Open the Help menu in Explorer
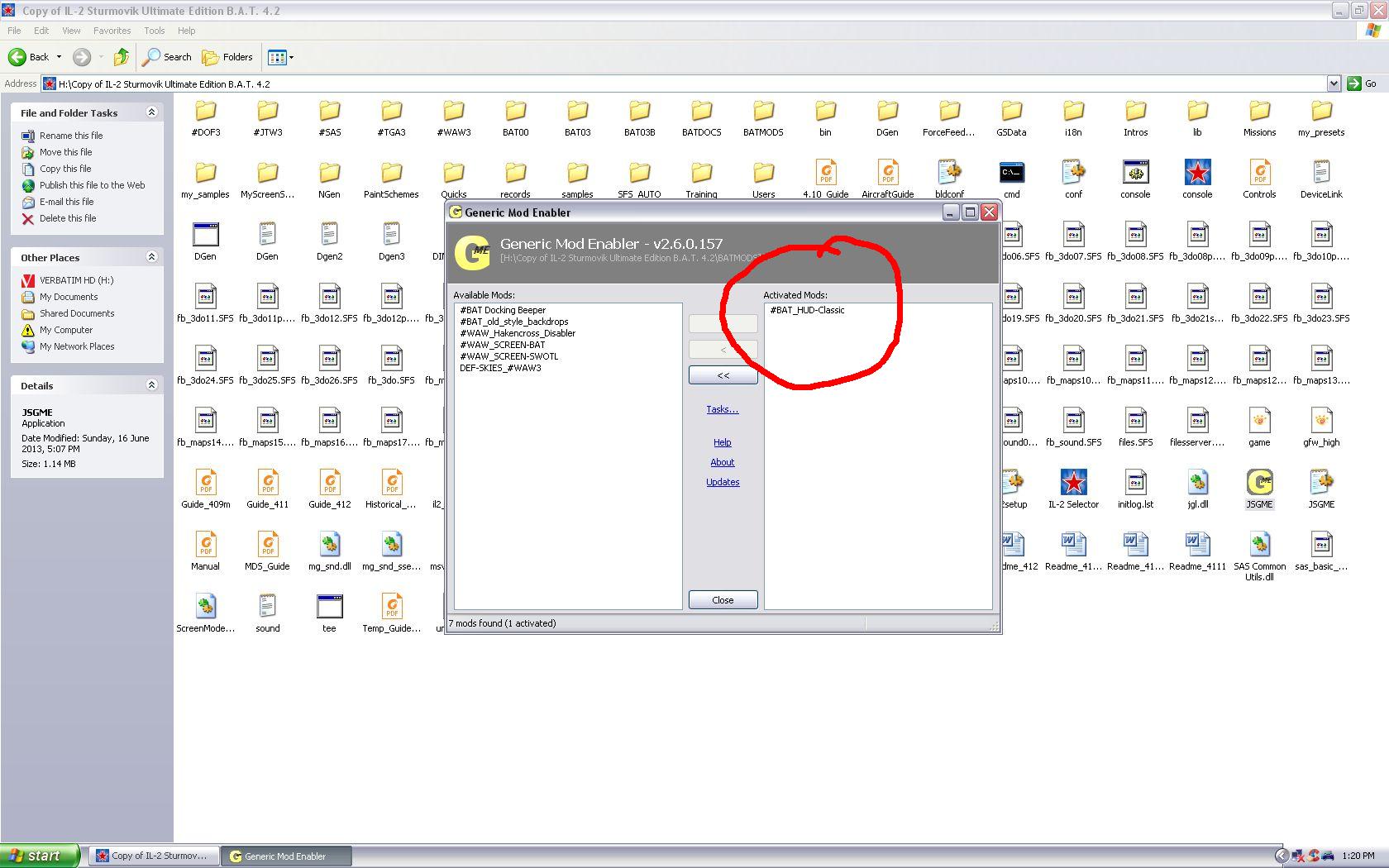This screenshot has height=868, width=1389. pos(187,31)
